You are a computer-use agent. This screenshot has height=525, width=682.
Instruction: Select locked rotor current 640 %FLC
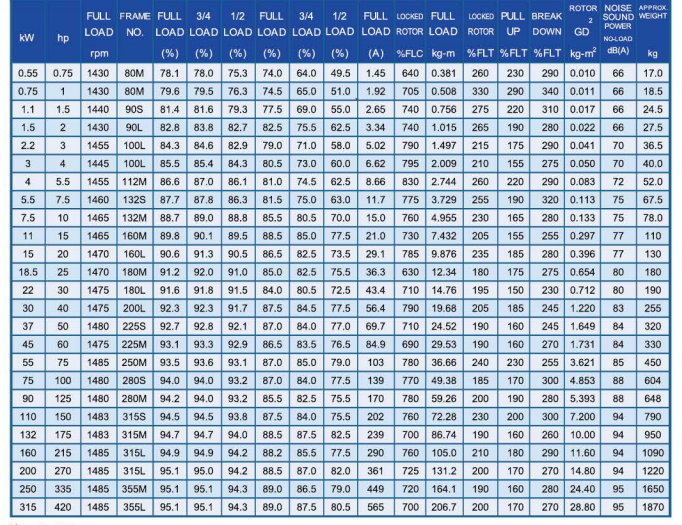click(410, 74)
